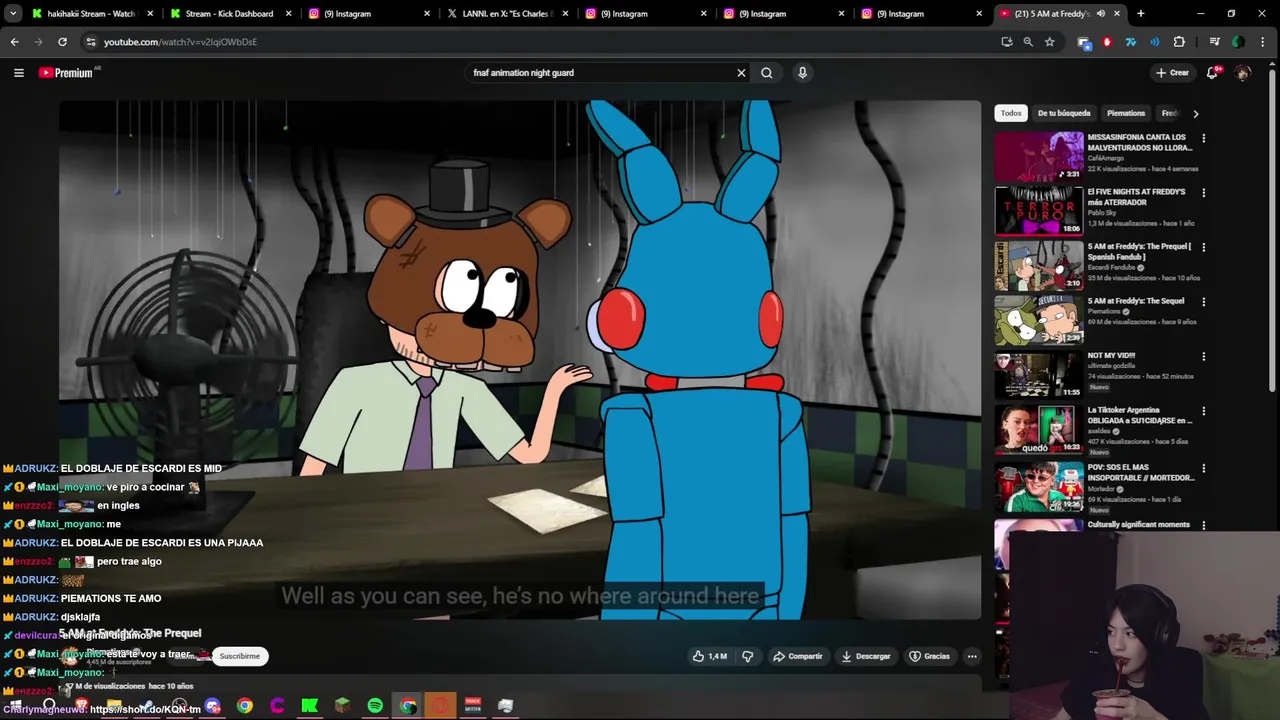Click the Suscribirme button

pos(240,656)
